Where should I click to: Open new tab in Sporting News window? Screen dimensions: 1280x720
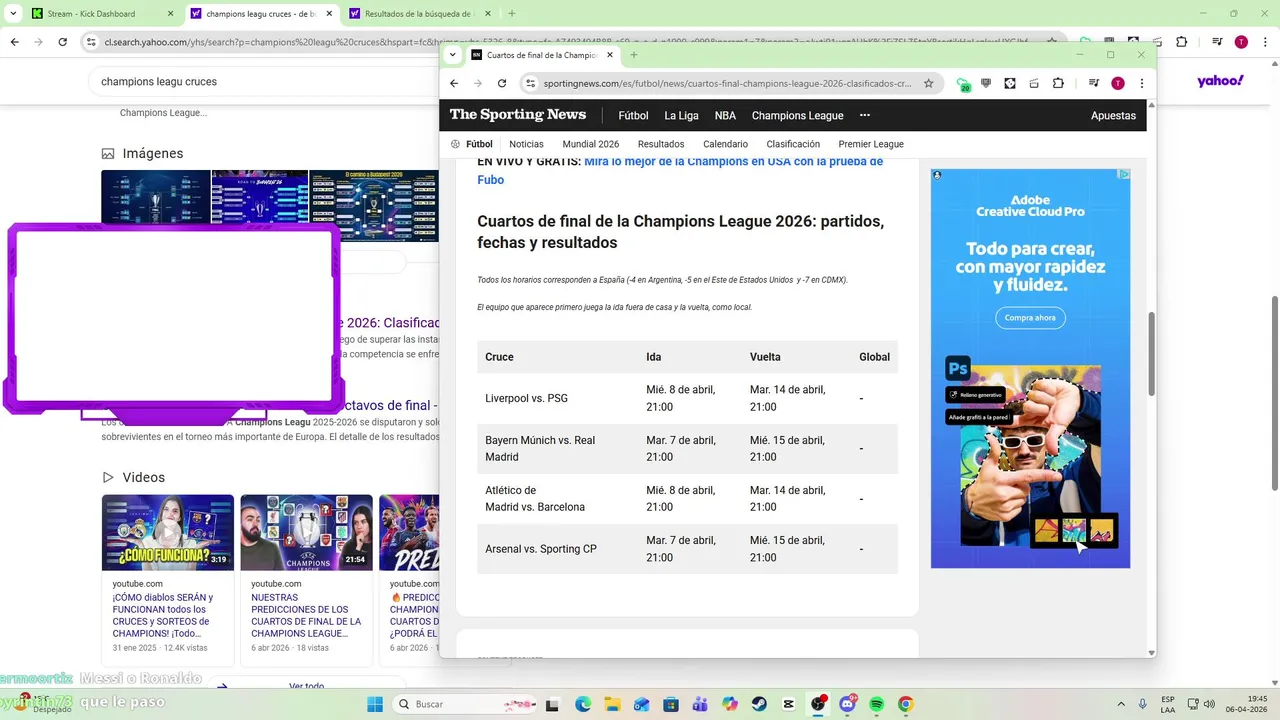pos(634,55)
